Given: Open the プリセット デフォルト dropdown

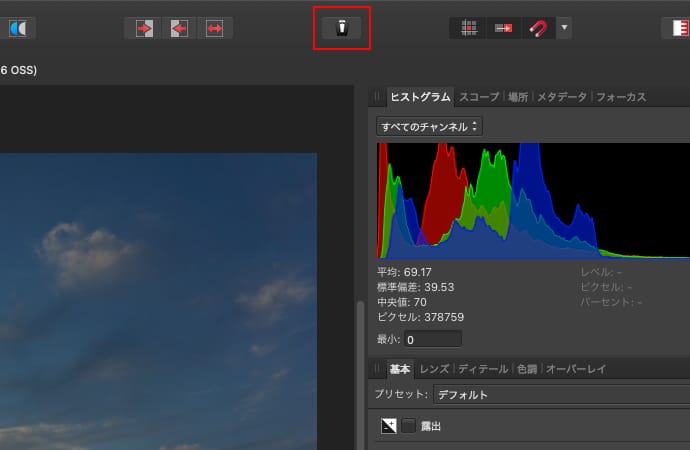Looking at the screenshot, I should click(x=560, y=395).
